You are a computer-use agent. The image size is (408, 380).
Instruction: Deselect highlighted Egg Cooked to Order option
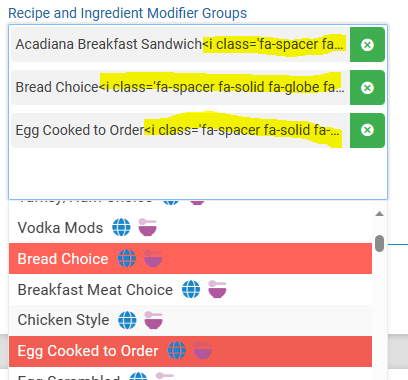(190, 351)
